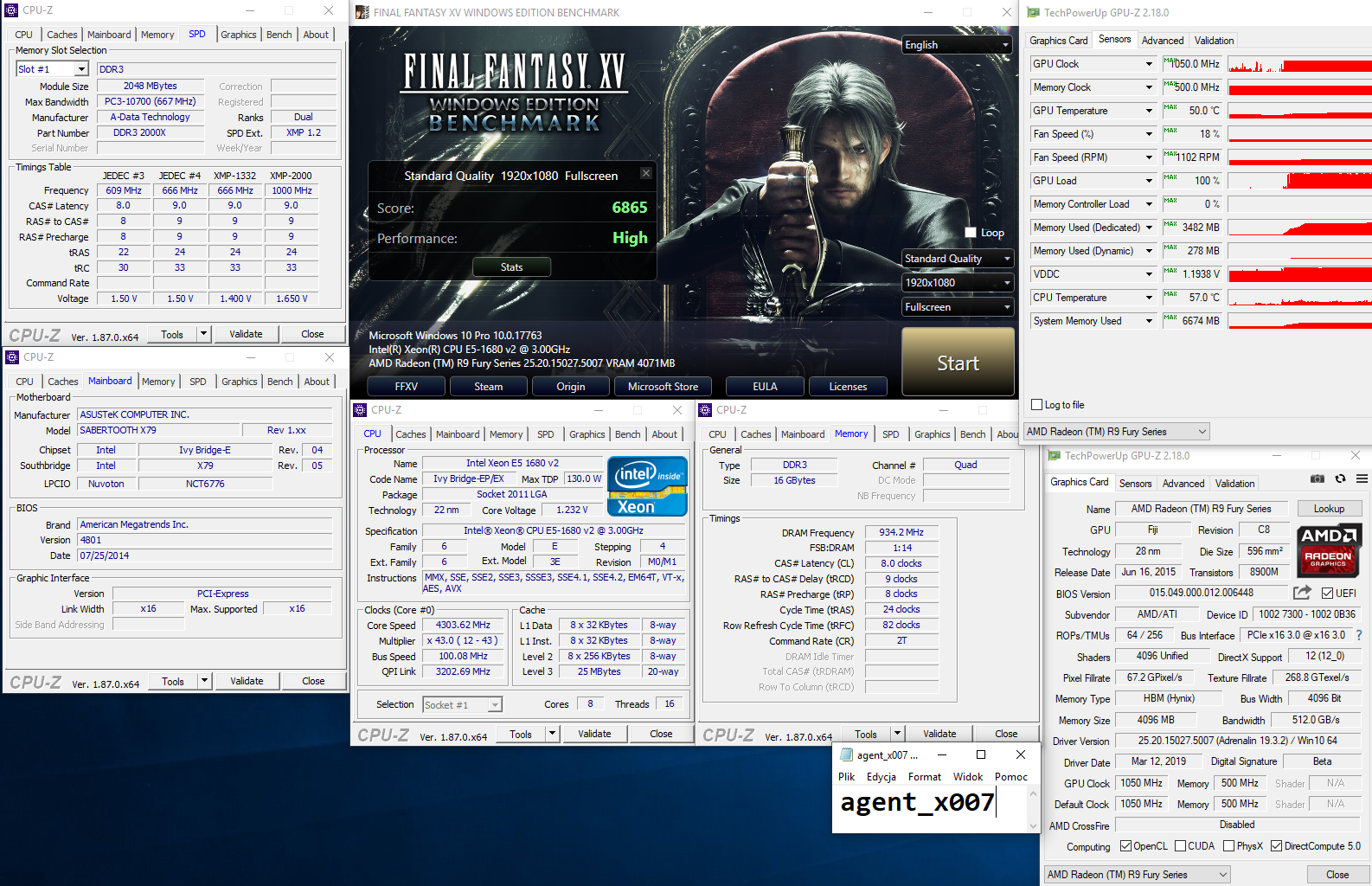
Task: Expand the VDDC sensor dropdown arrow
Action: click(x=1150, y=274)
